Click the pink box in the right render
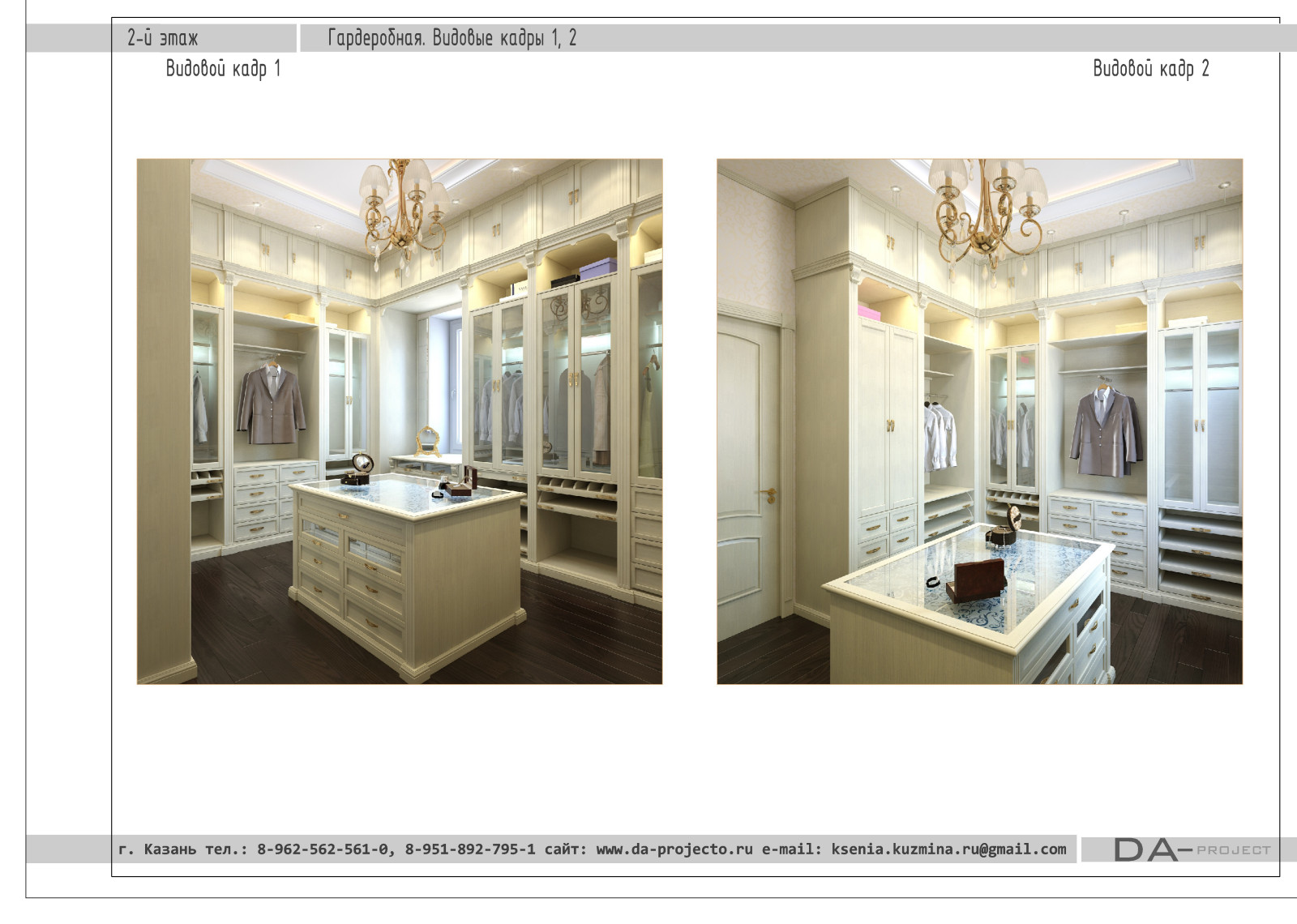 point(869,312)
